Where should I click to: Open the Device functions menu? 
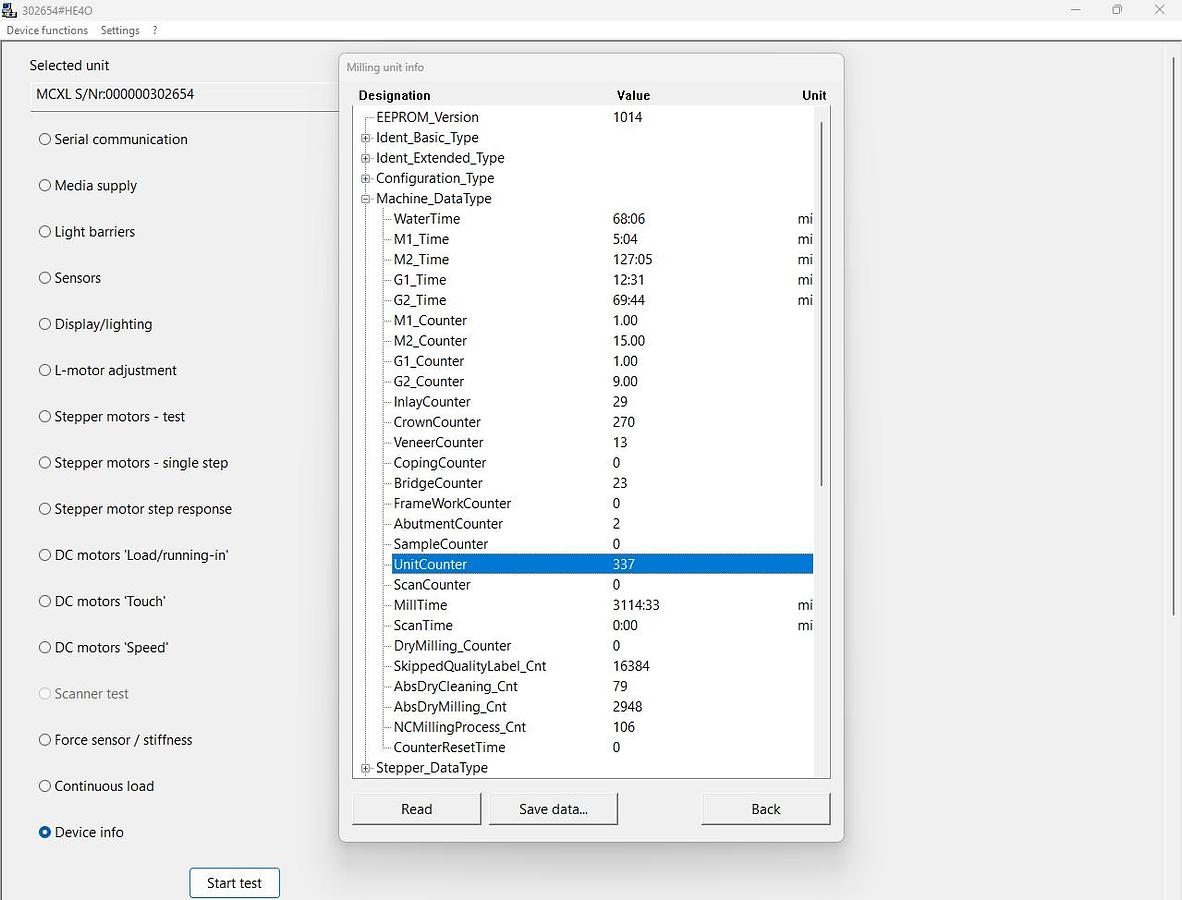tap(47, 30)
